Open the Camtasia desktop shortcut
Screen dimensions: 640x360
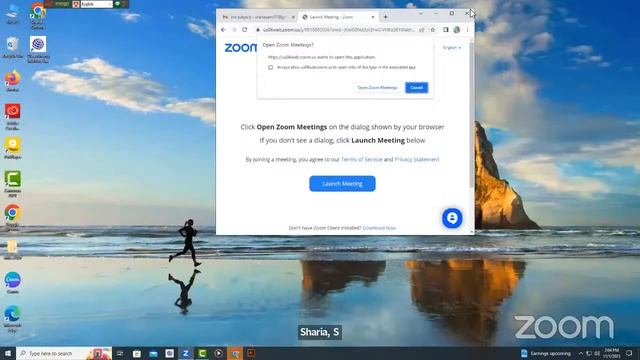coord(13,184)
